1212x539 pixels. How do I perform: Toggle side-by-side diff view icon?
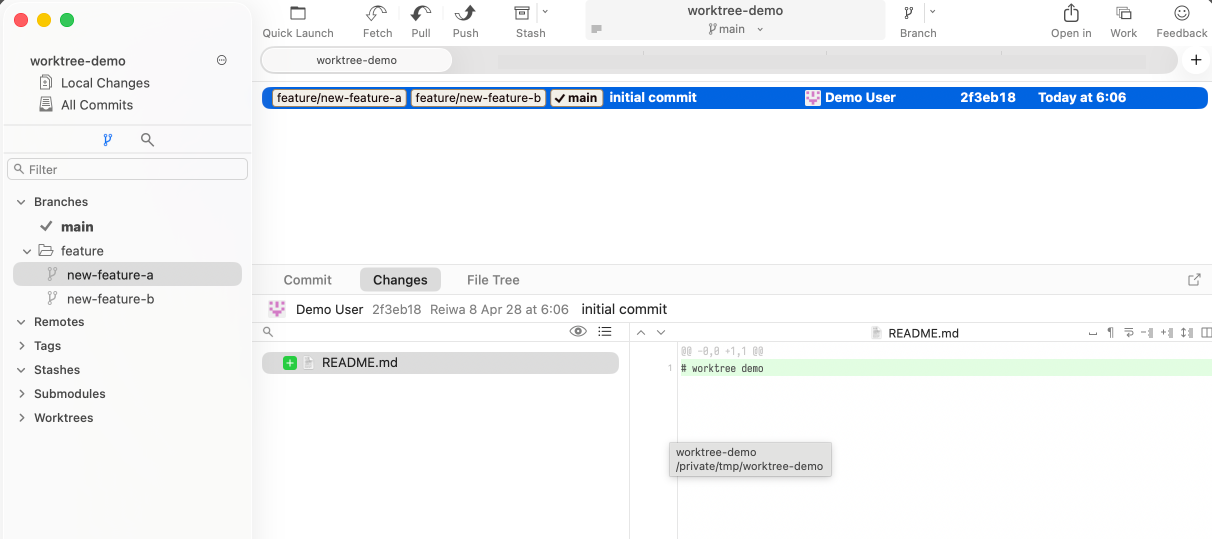[x=1206, y=332]
